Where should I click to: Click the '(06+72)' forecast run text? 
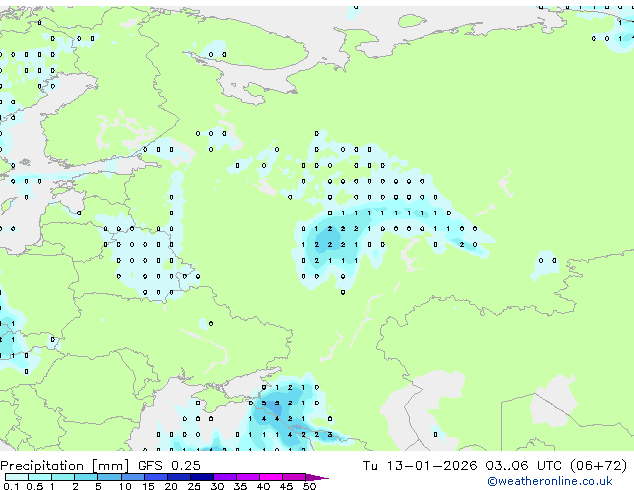[598, 466]
